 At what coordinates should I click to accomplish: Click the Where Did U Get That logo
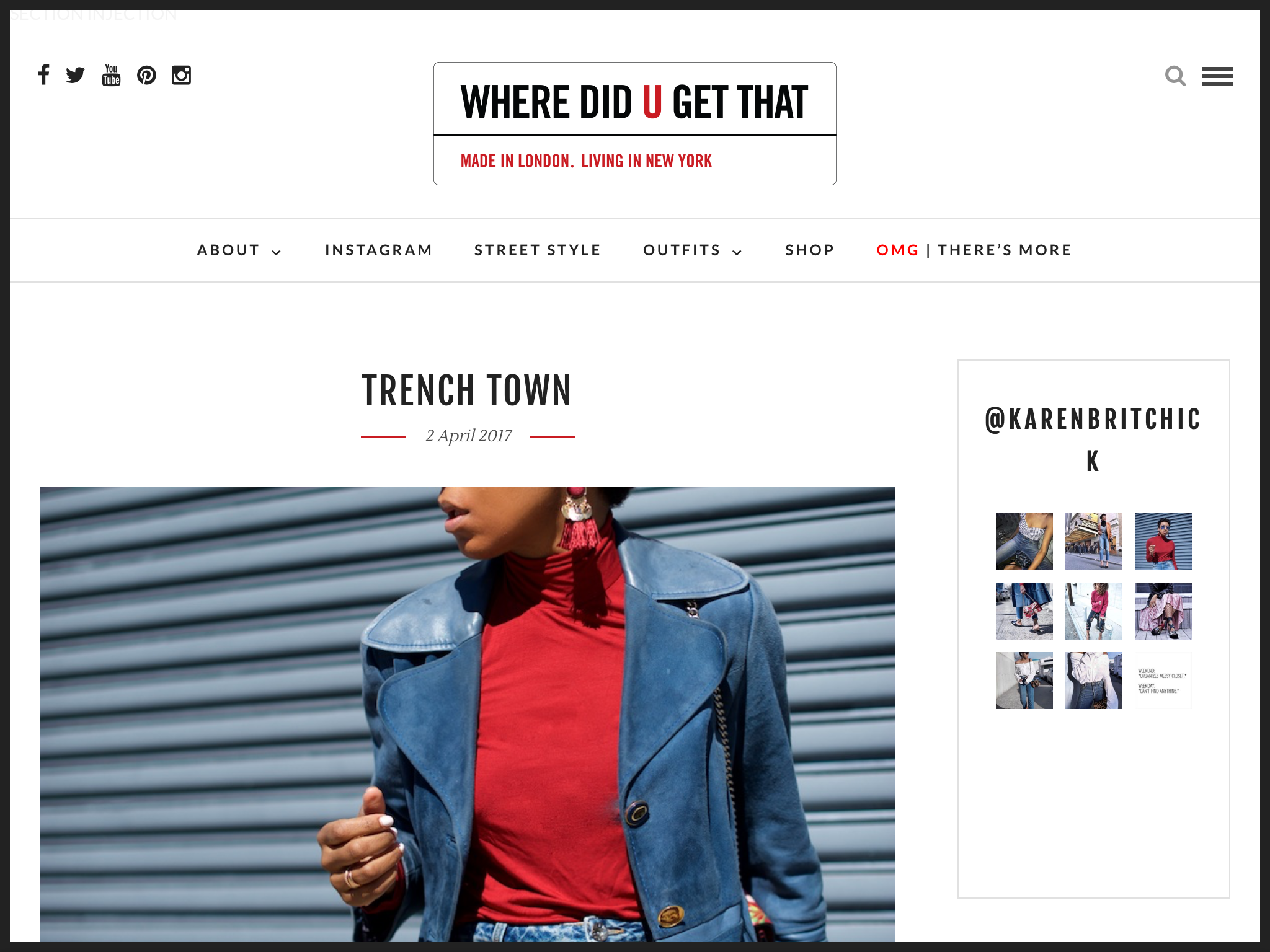pyautogui.click(x=635, y=123)
